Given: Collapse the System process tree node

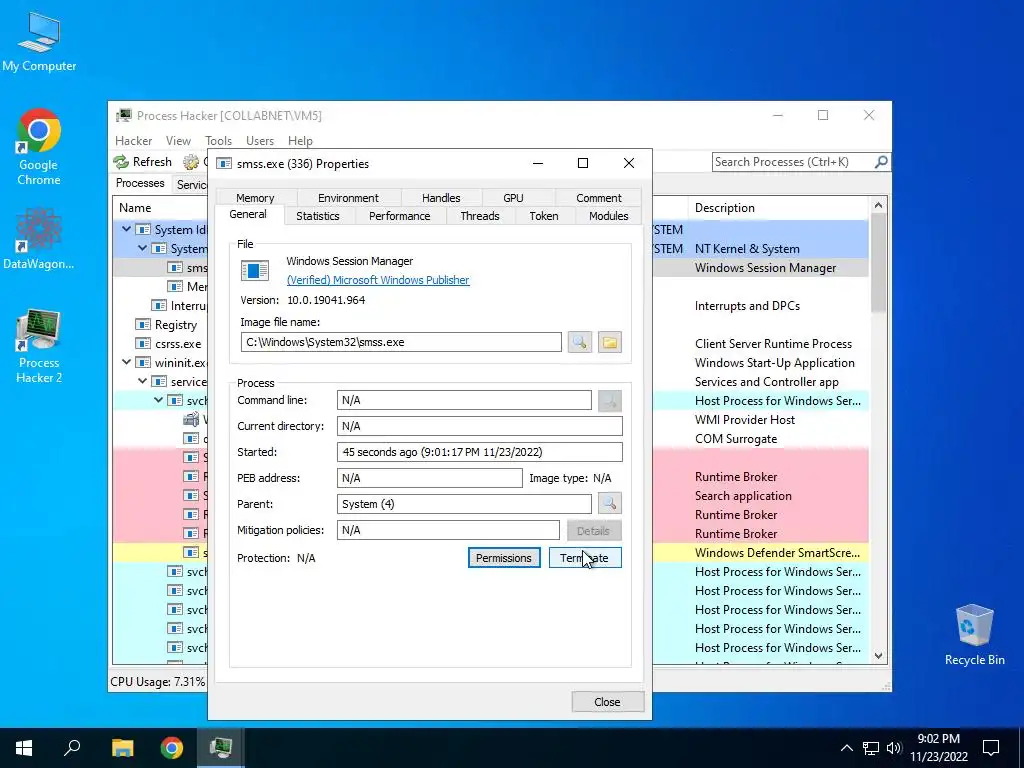Looking at the screenshot, I should click(142, 248).
